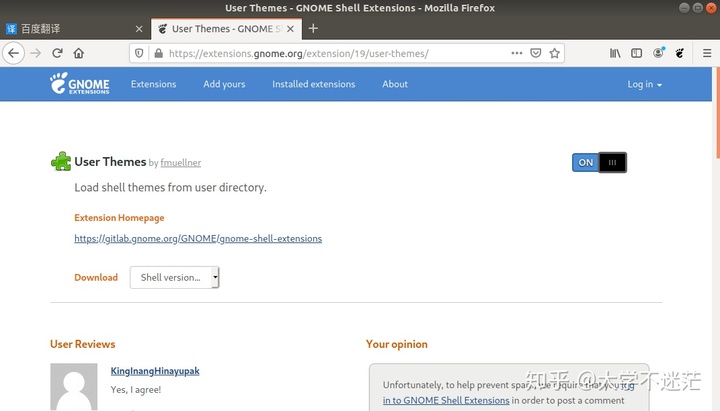
Task: View site security padlock details
Action: 158,53
